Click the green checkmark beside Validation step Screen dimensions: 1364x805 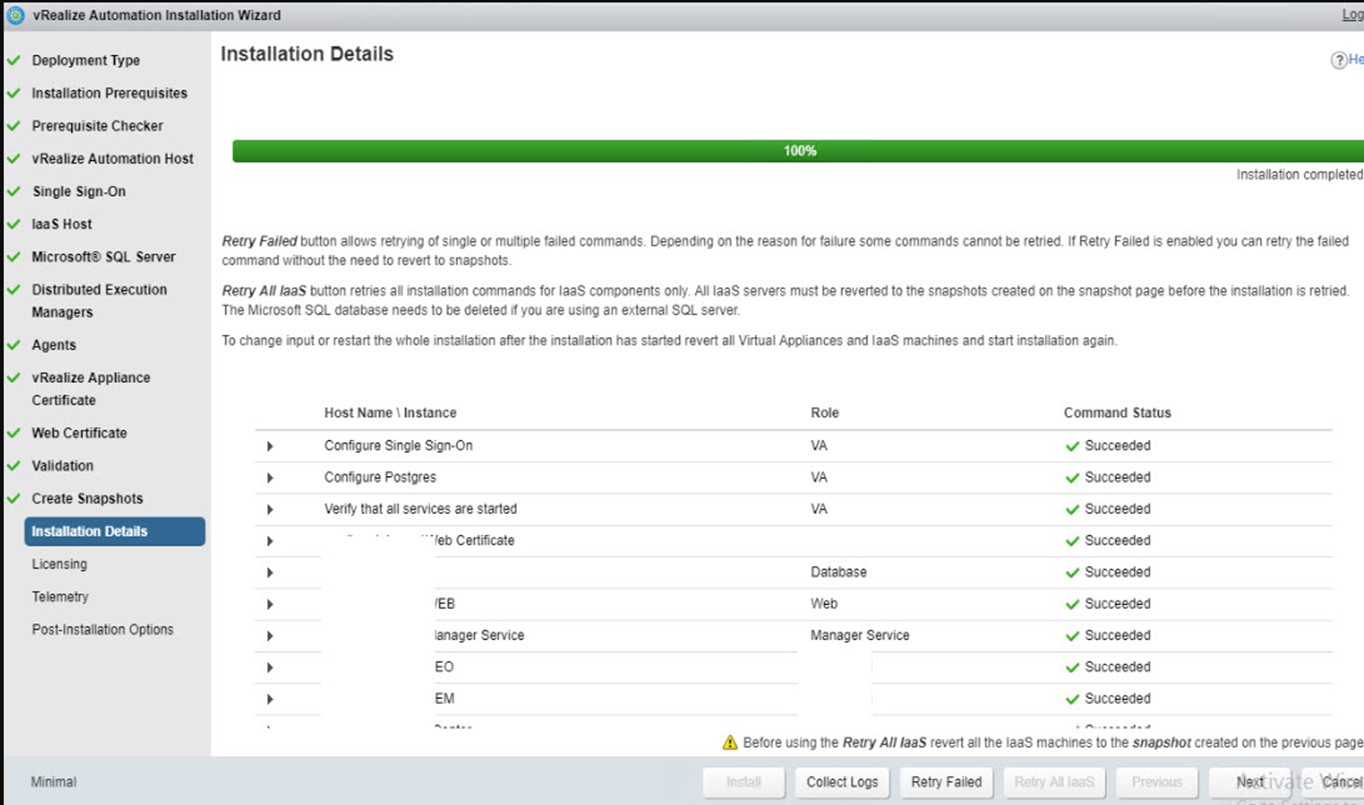pos(13,466)
